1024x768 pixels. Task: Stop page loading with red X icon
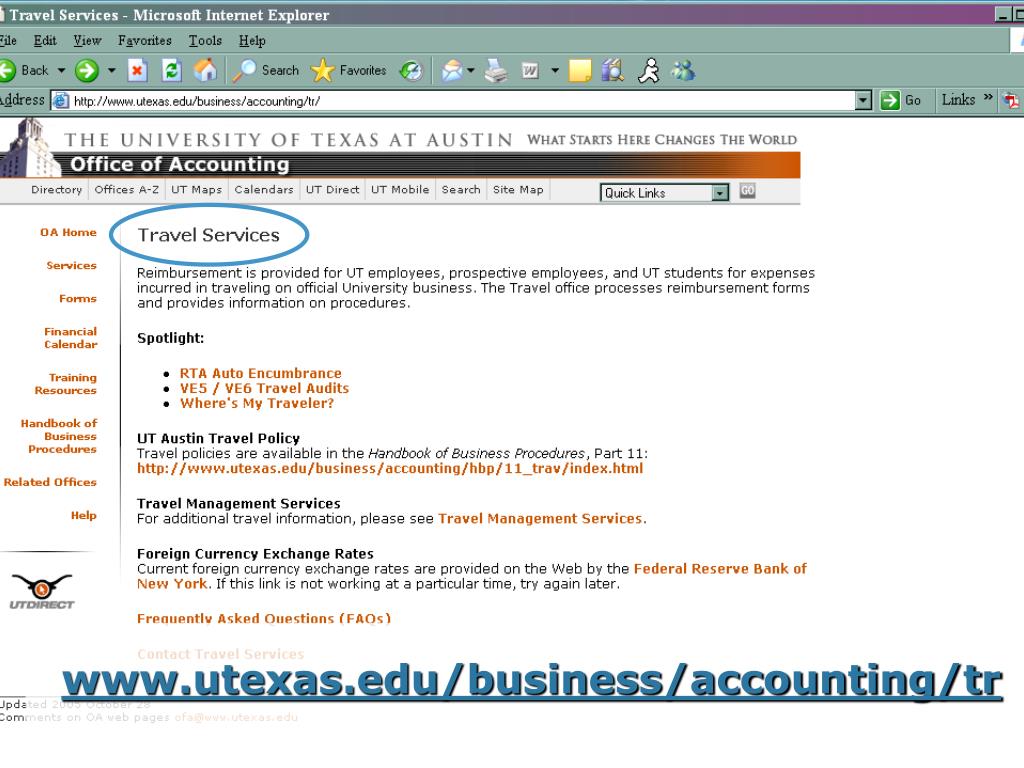[x=137, y=70]
